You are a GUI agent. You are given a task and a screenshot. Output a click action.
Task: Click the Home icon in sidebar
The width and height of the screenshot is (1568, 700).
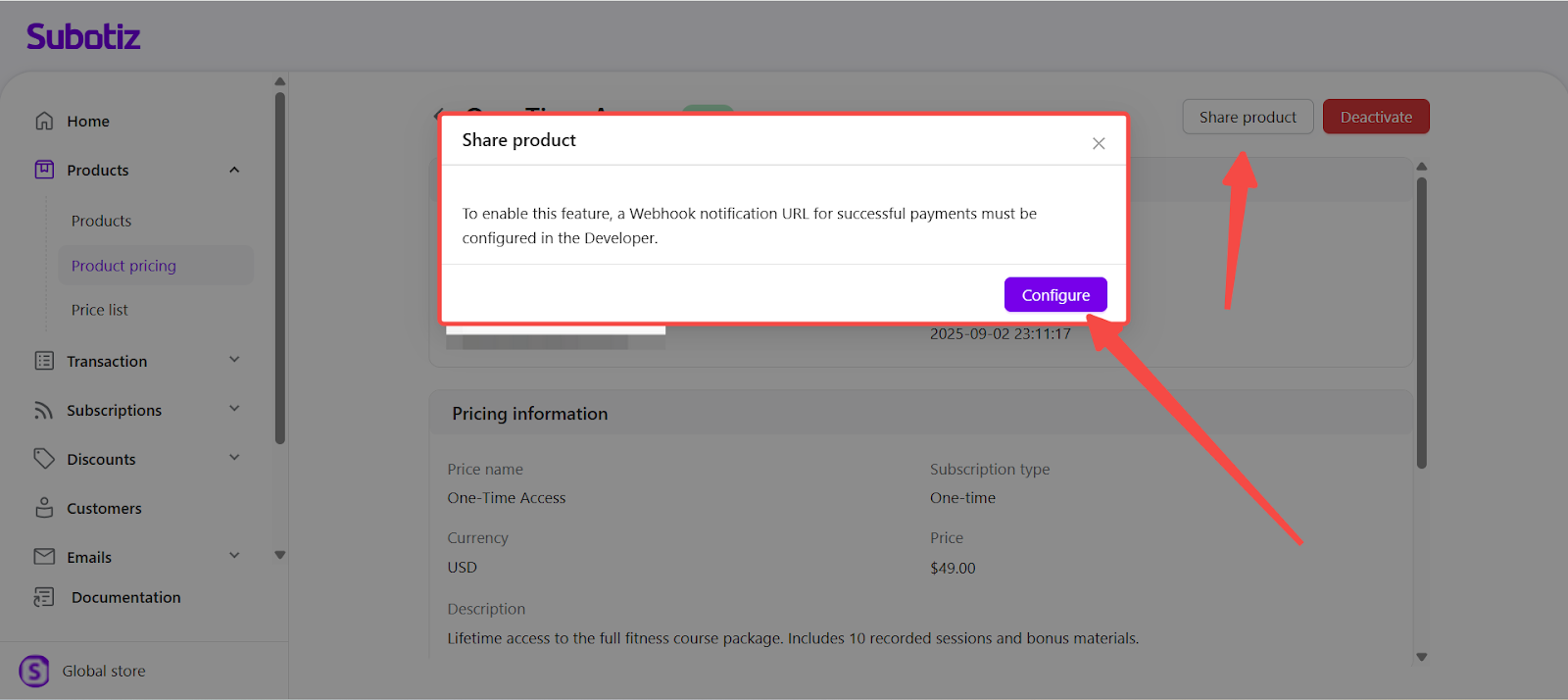pos(44,121)
